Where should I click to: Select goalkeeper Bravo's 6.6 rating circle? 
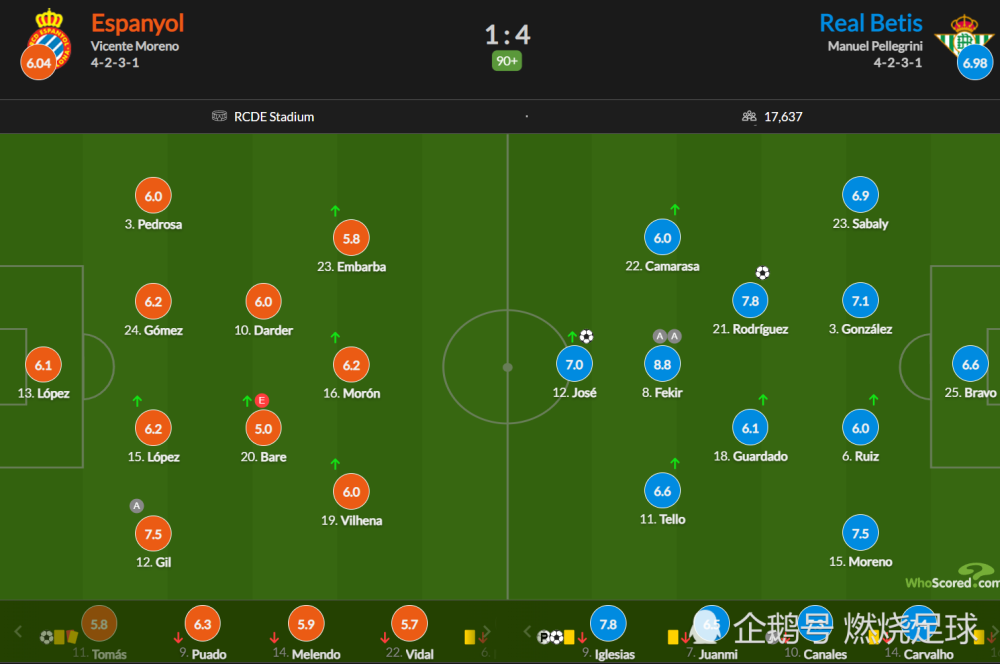pyautogui.click(x=970, y=364)
